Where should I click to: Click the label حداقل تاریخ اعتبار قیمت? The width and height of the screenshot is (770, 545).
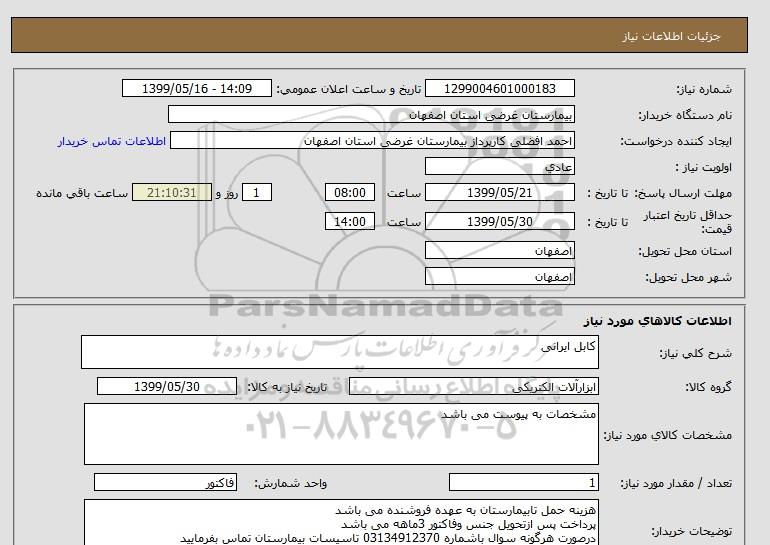coord(688,222)
